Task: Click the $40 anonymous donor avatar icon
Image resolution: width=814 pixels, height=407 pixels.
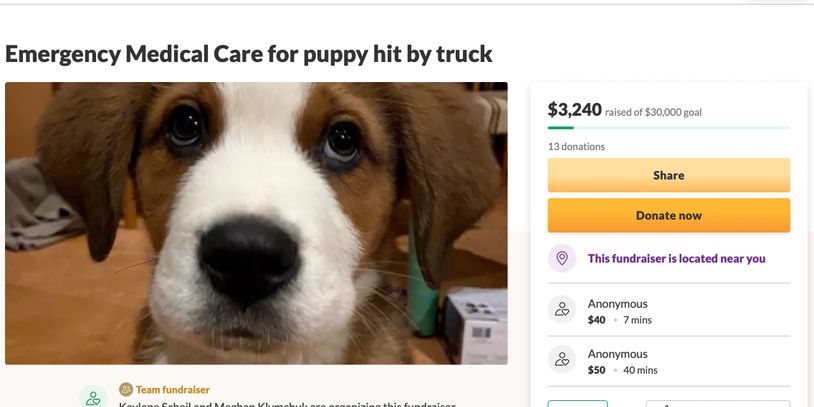Action: pyautogui.click(x=562, y=310)
